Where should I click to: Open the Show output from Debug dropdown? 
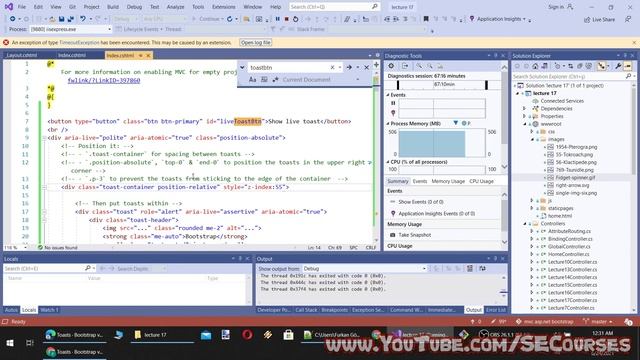[x=364, y=269]
